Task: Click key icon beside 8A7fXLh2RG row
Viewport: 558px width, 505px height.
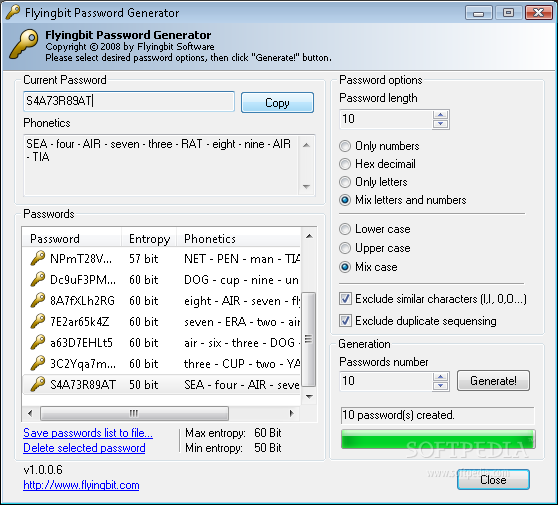Action: pos(38,300)
